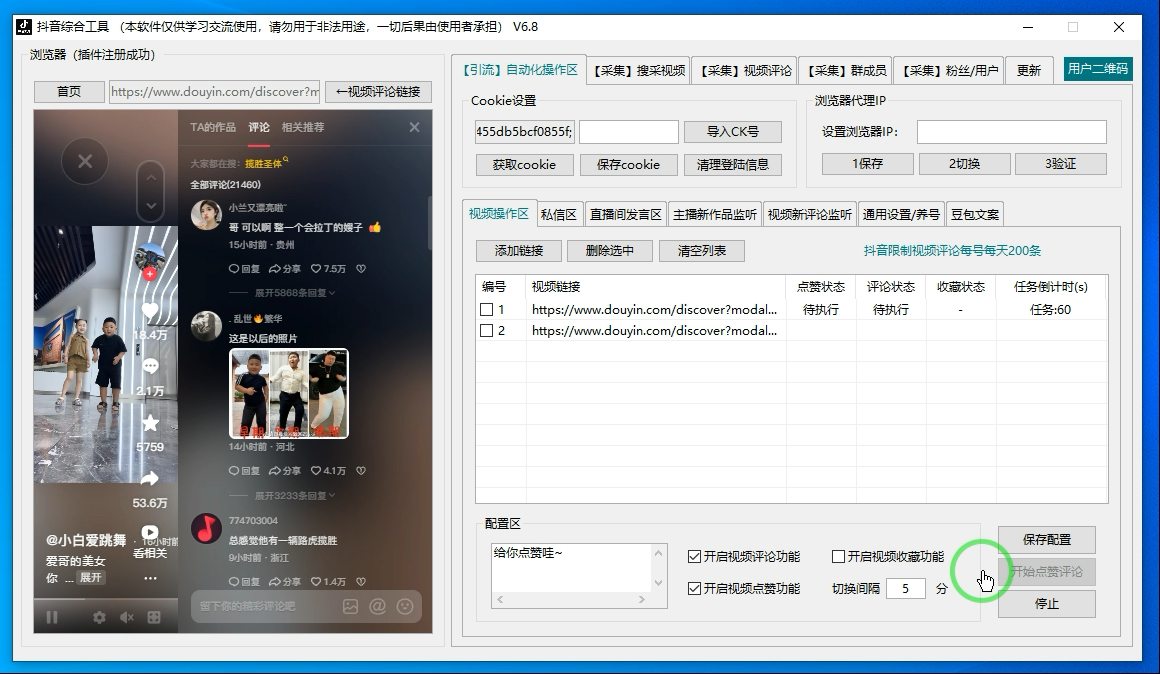The width and height of the screenshot is (1160, 674).
Task: Click the browser URL address field
Action: (215, 92)
